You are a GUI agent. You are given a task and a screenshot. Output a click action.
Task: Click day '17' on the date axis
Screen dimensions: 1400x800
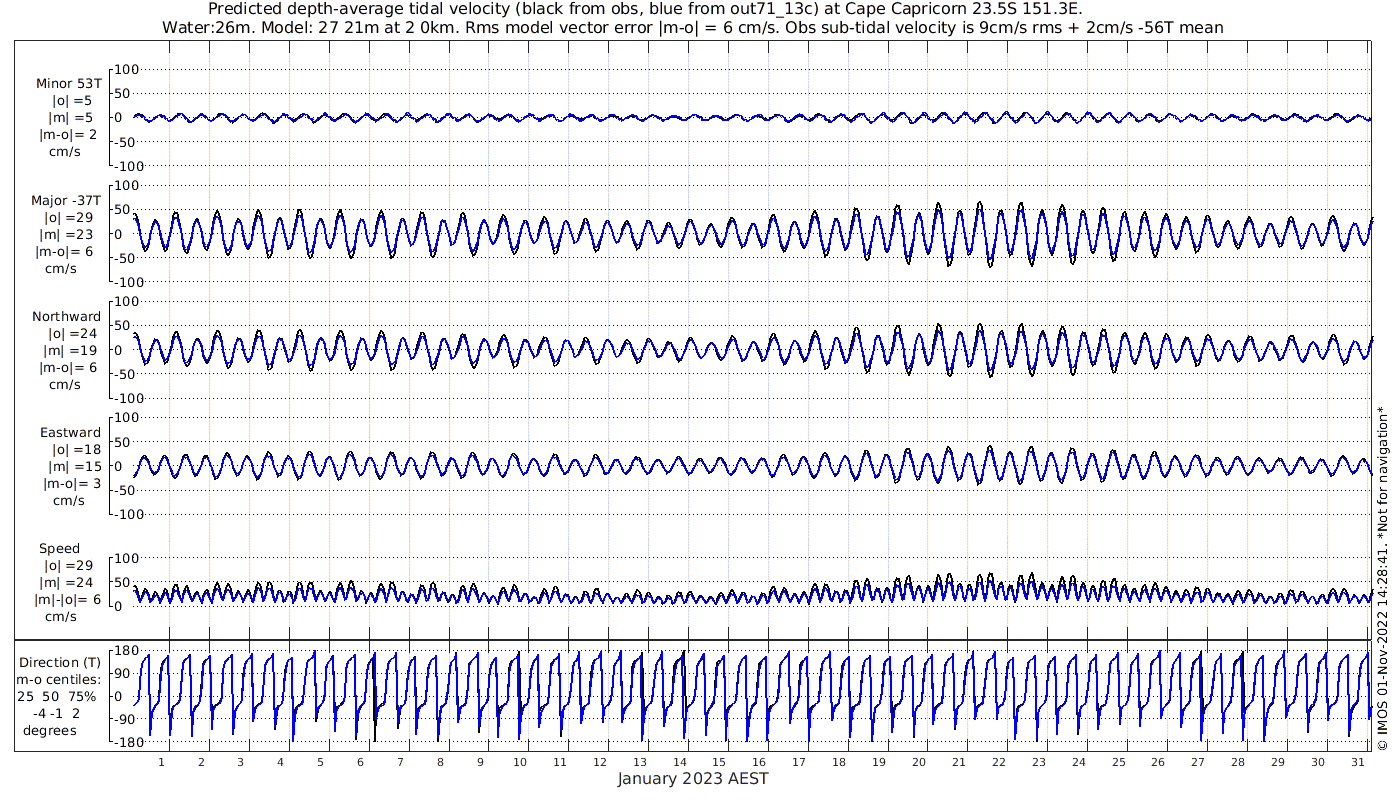point(799,762)
